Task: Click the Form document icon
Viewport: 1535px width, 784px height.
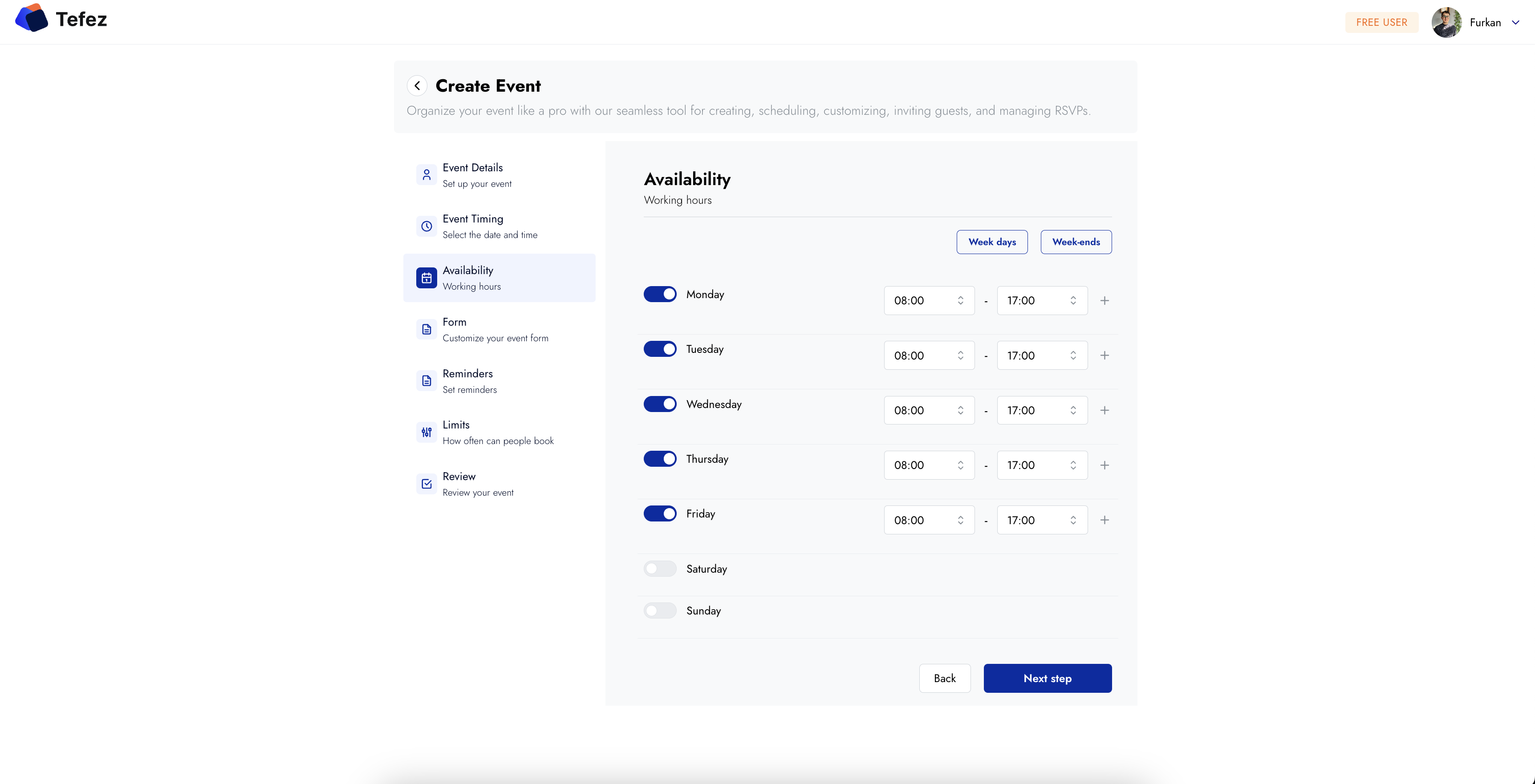Action: pos(426,329)
